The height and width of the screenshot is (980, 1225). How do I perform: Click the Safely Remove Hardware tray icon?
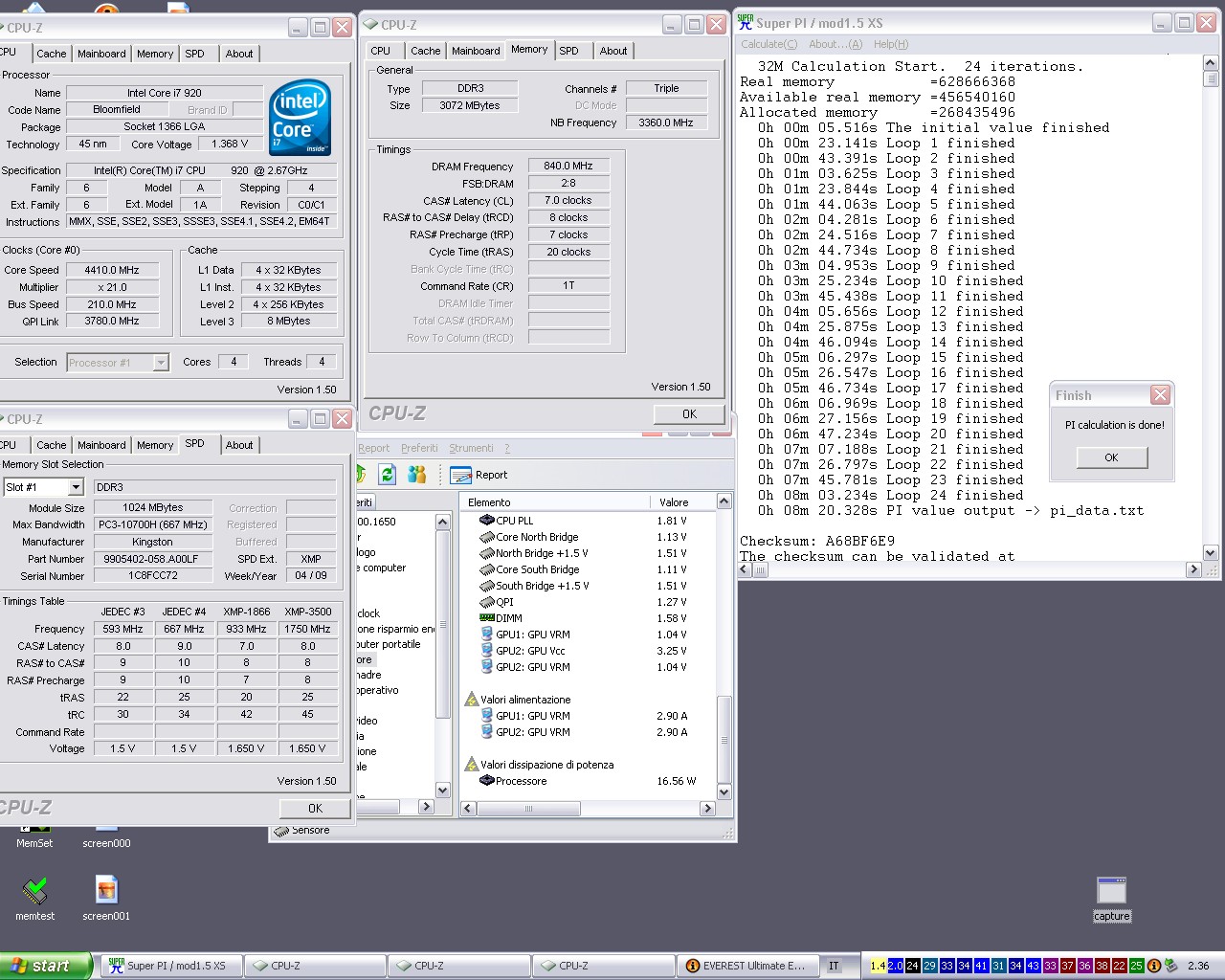[1170, 966]
